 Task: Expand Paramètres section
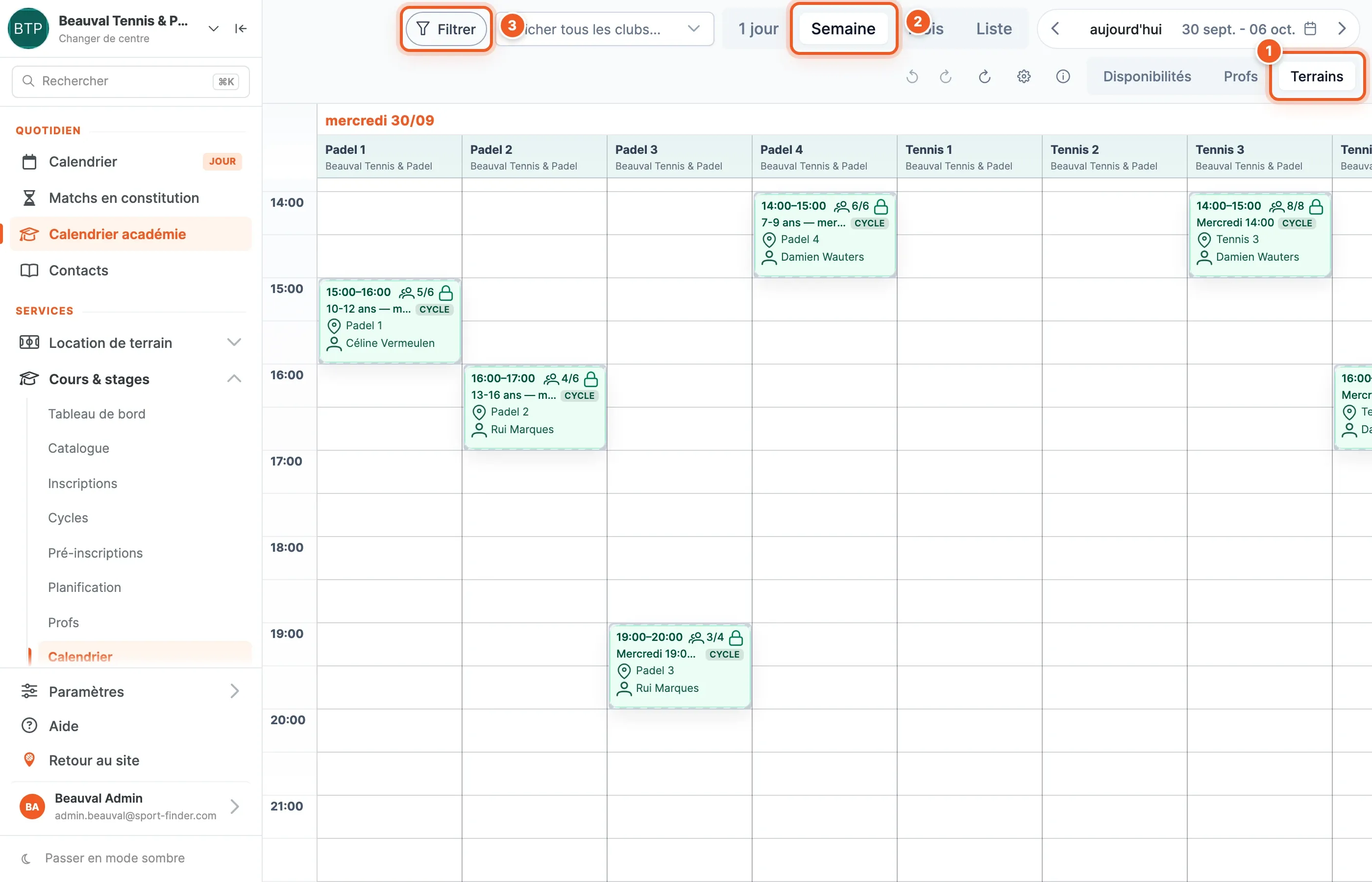(x=130, y=691)
